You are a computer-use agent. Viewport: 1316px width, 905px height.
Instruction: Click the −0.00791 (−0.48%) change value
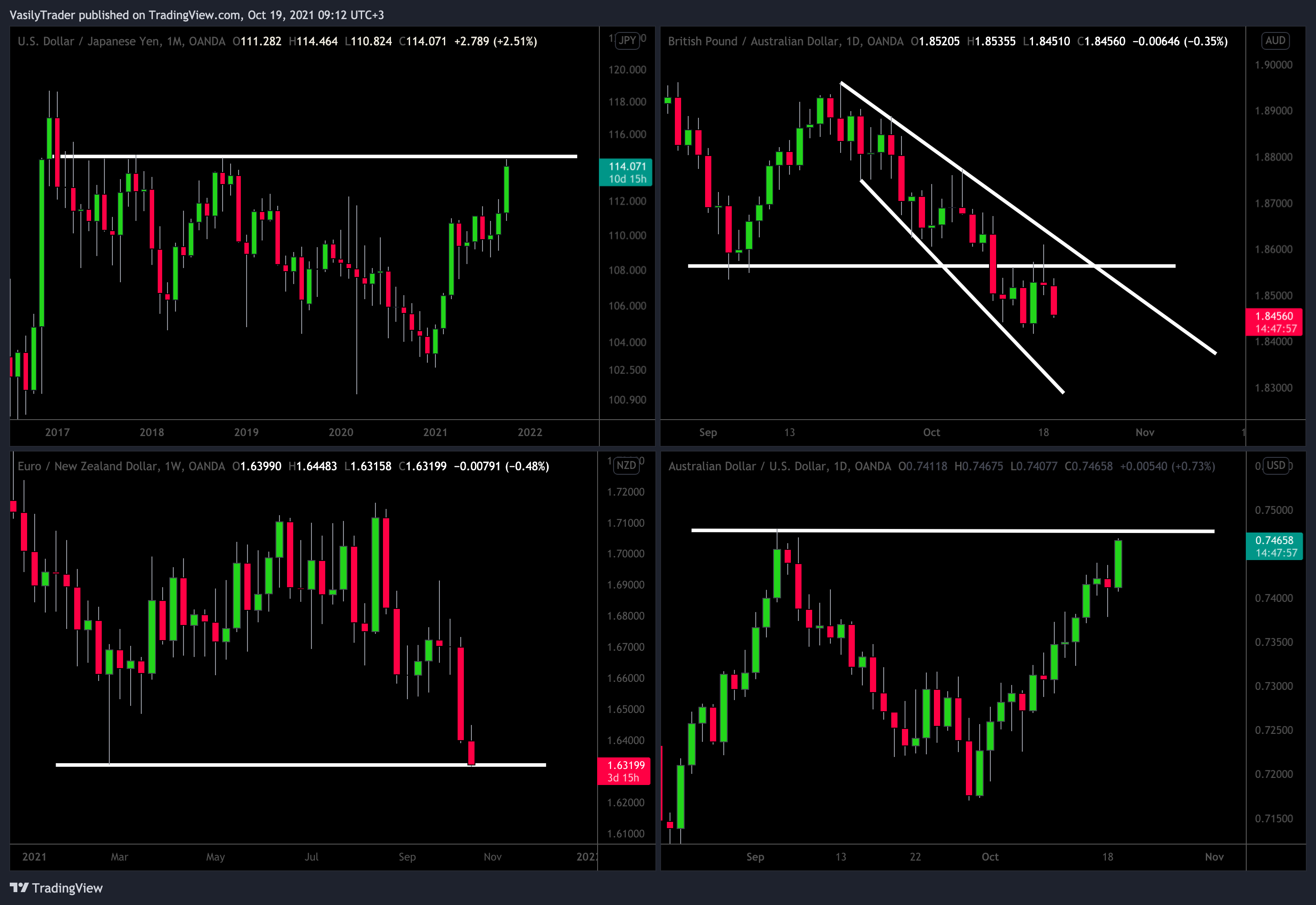(x=502, y=466)
